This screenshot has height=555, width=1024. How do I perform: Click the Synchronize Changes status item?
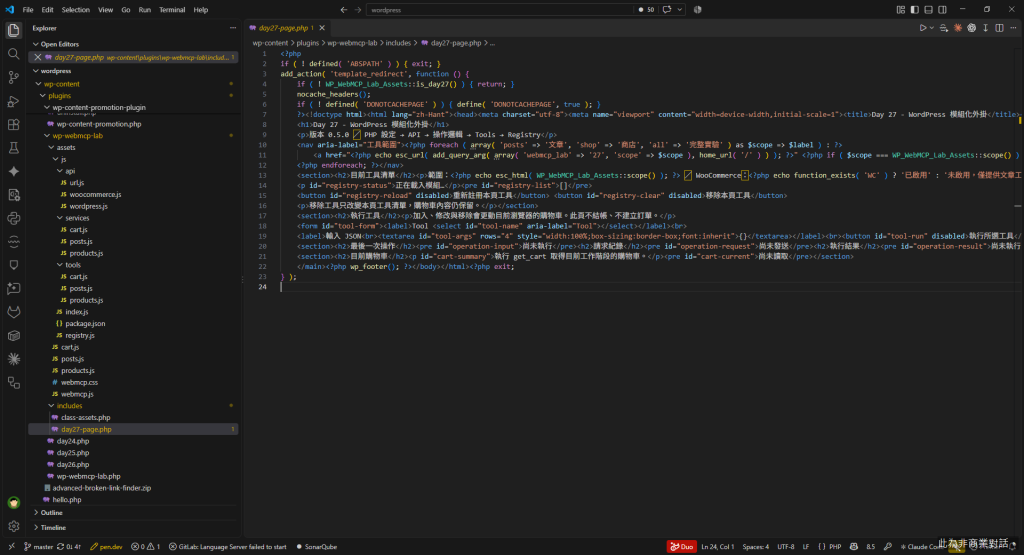click(69, 547)
